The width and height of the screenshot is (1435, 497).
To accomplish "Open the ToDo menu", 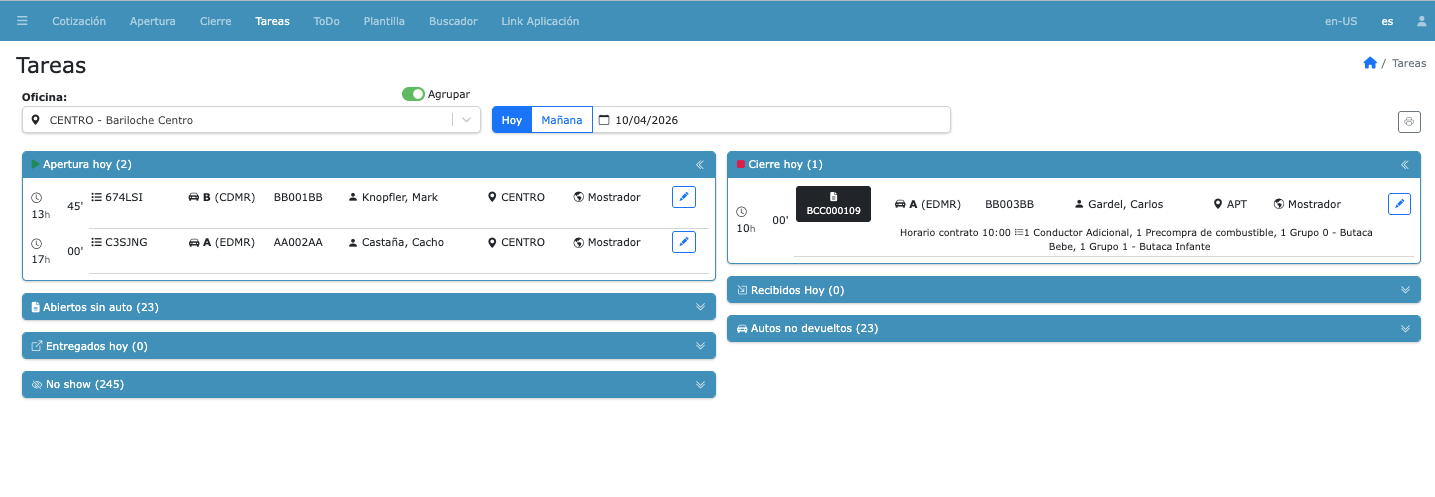I will (326, 21).
